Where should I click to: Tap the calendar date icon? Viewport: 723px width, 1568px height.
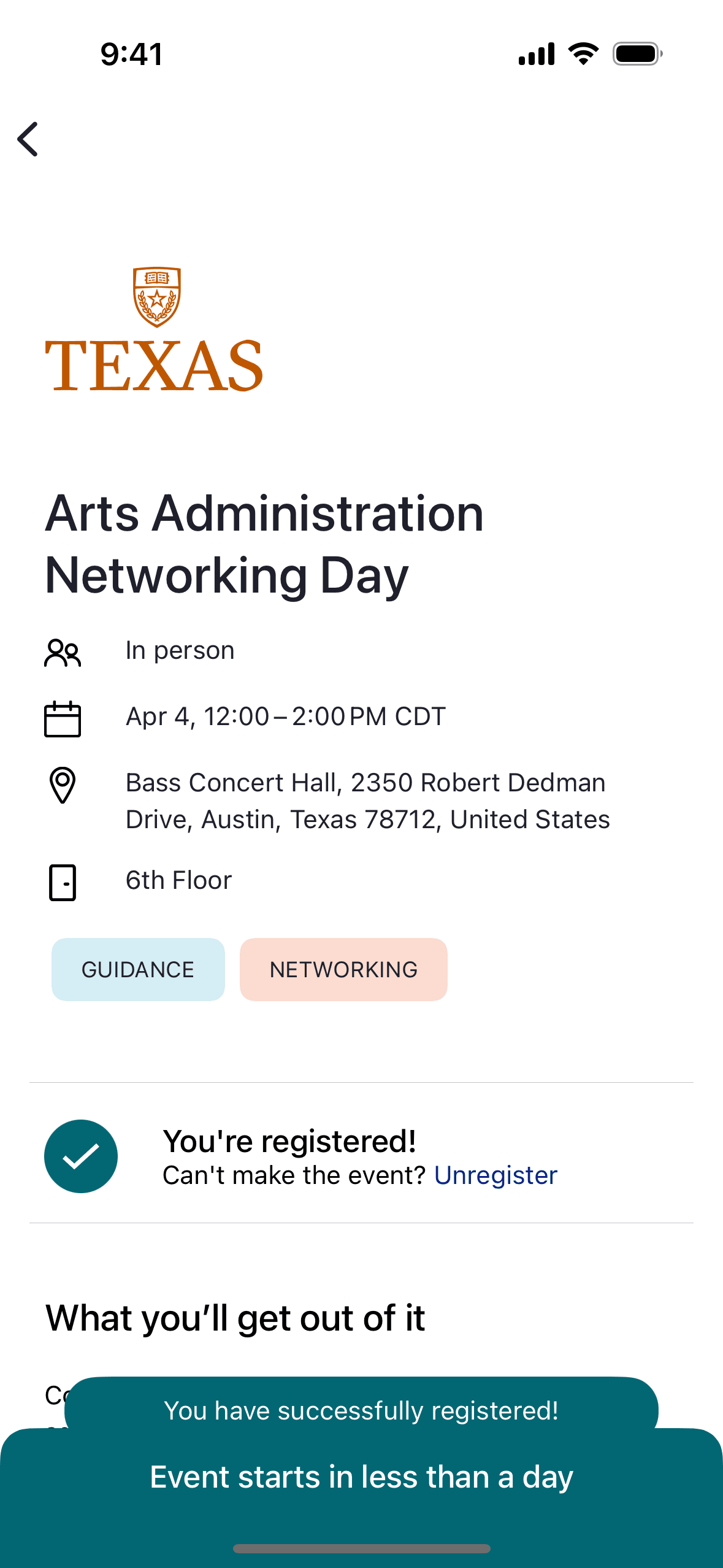[x=63, y=718]
